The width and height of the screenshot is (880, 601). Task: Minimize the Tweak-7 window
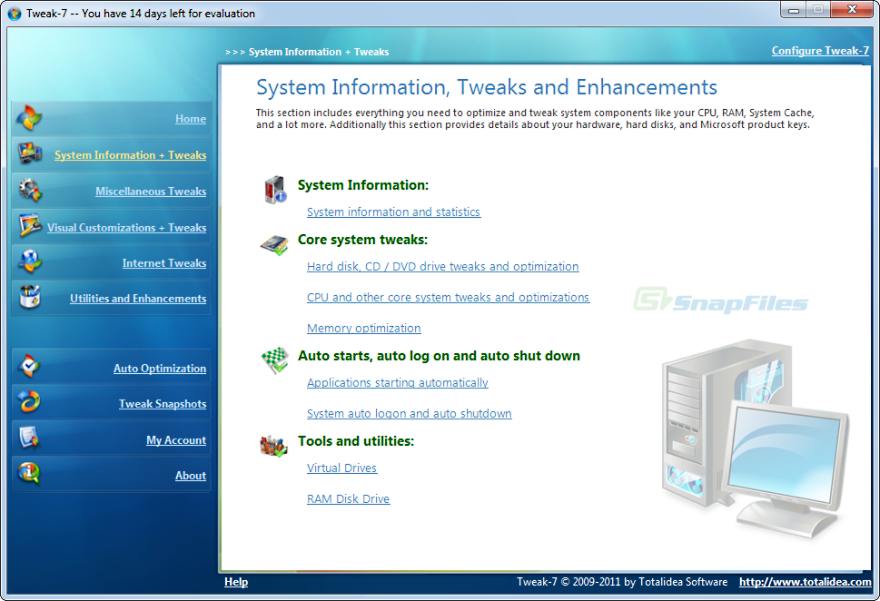[x=794, y=10]
